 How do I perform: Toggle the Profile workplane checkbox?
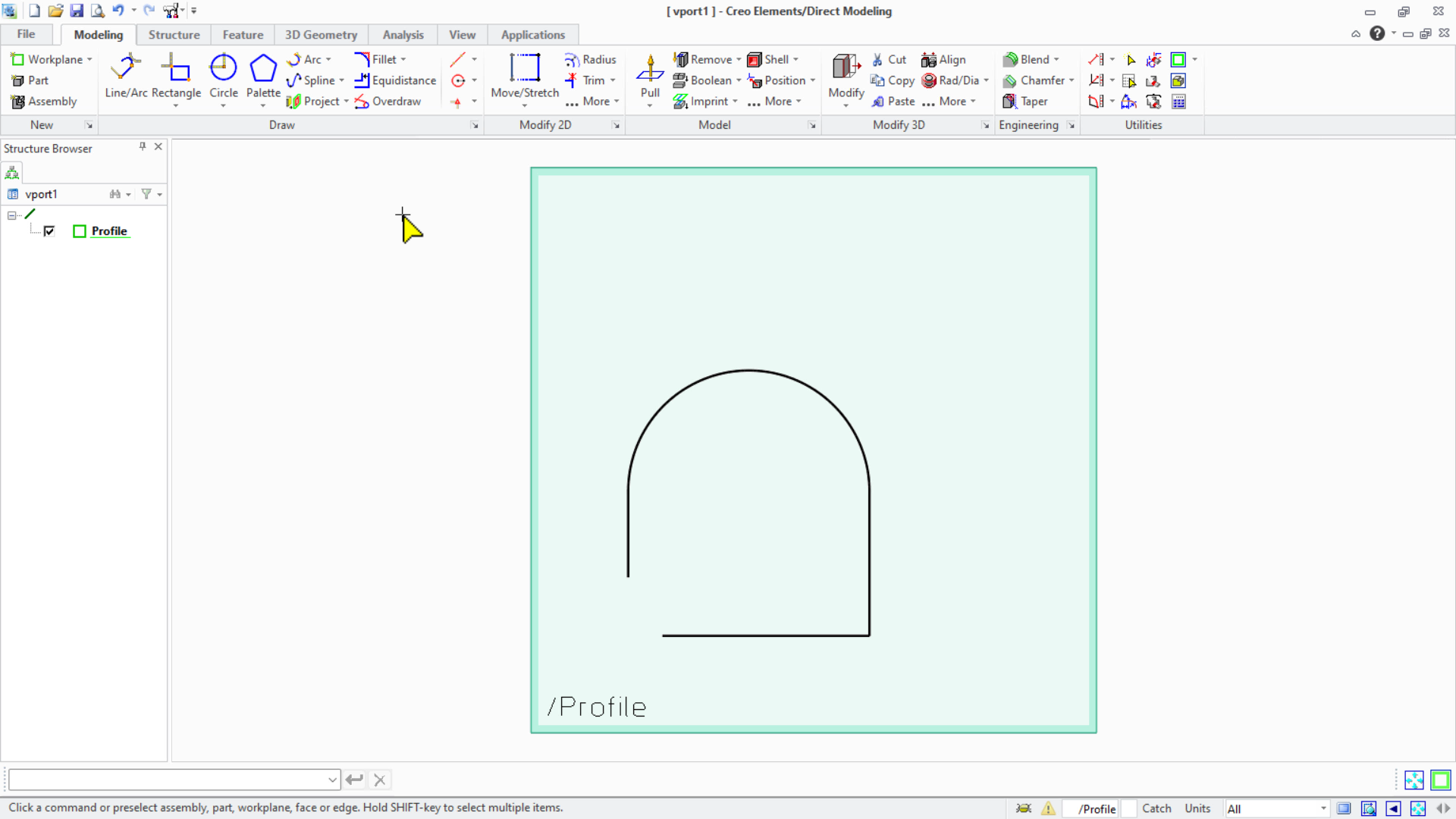click(x=49, y=231)
